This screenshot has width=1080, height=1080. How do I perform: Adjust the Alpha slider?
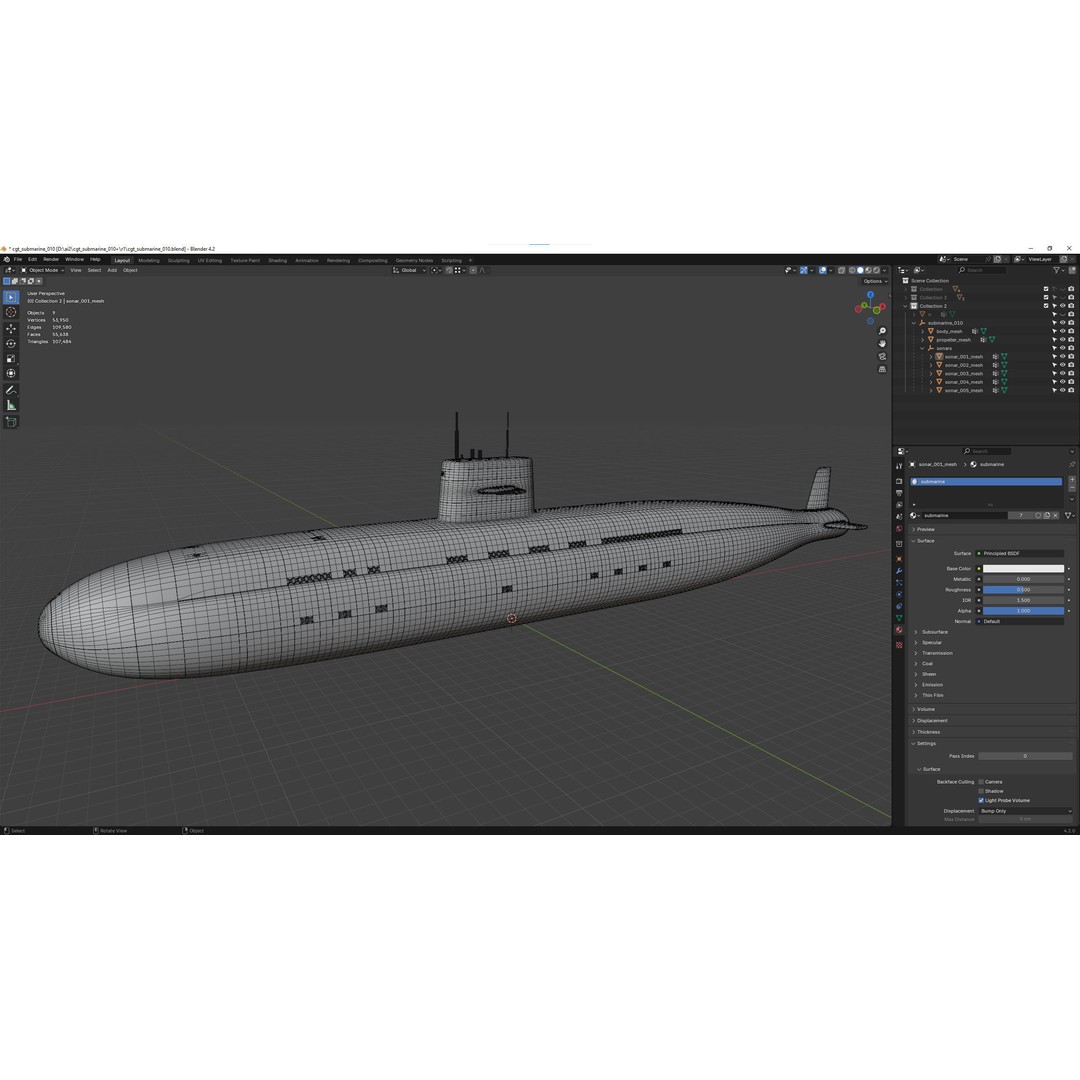[1023, 610]
